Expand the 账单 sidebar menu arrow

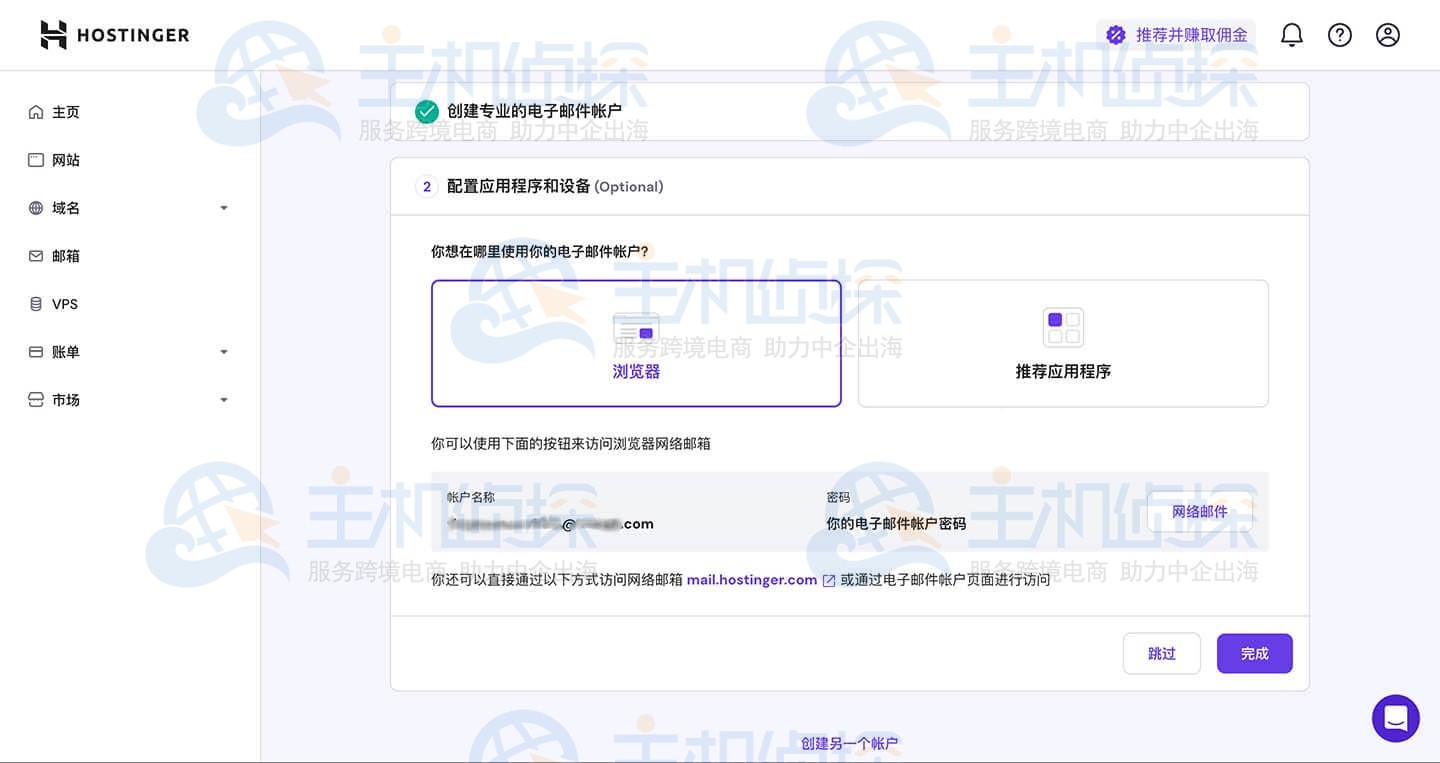pos(224,352)
